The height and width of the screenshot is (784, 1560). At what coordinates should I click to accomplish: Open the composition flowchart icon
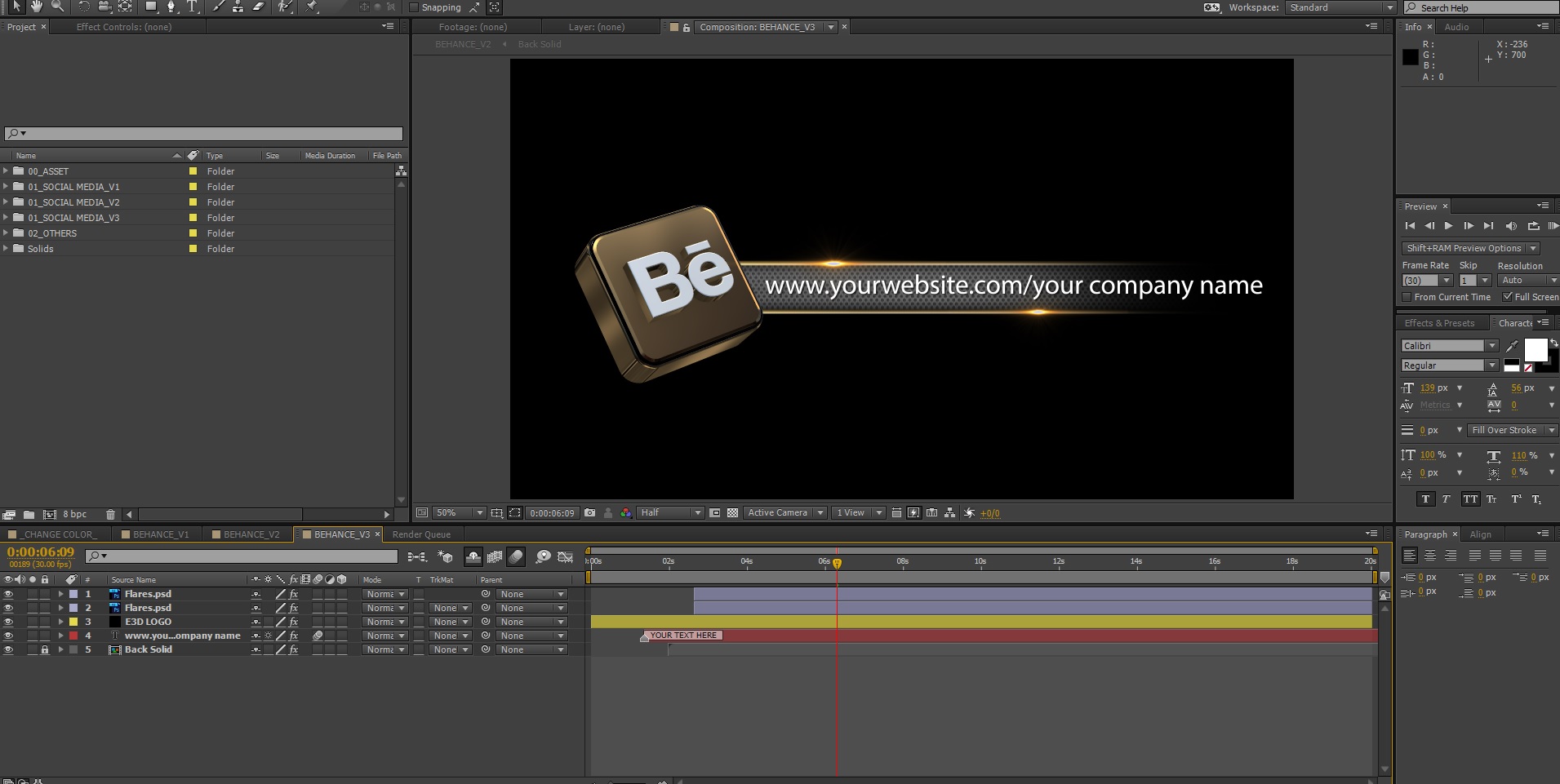pos(950,513)
